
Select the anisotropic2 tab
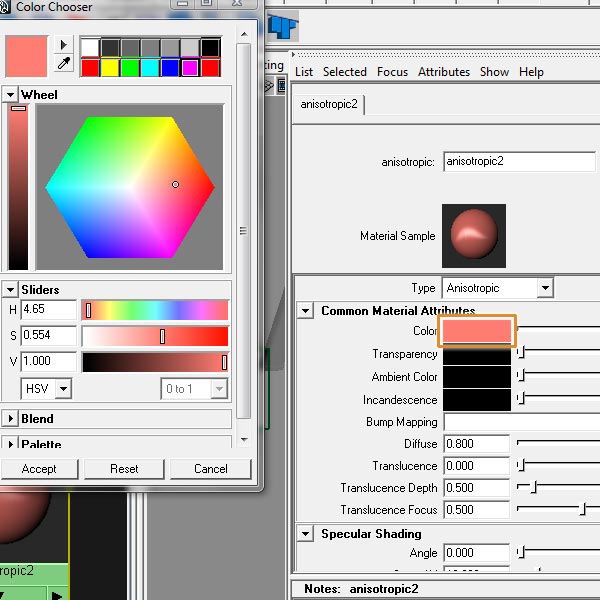click(329, 104)
